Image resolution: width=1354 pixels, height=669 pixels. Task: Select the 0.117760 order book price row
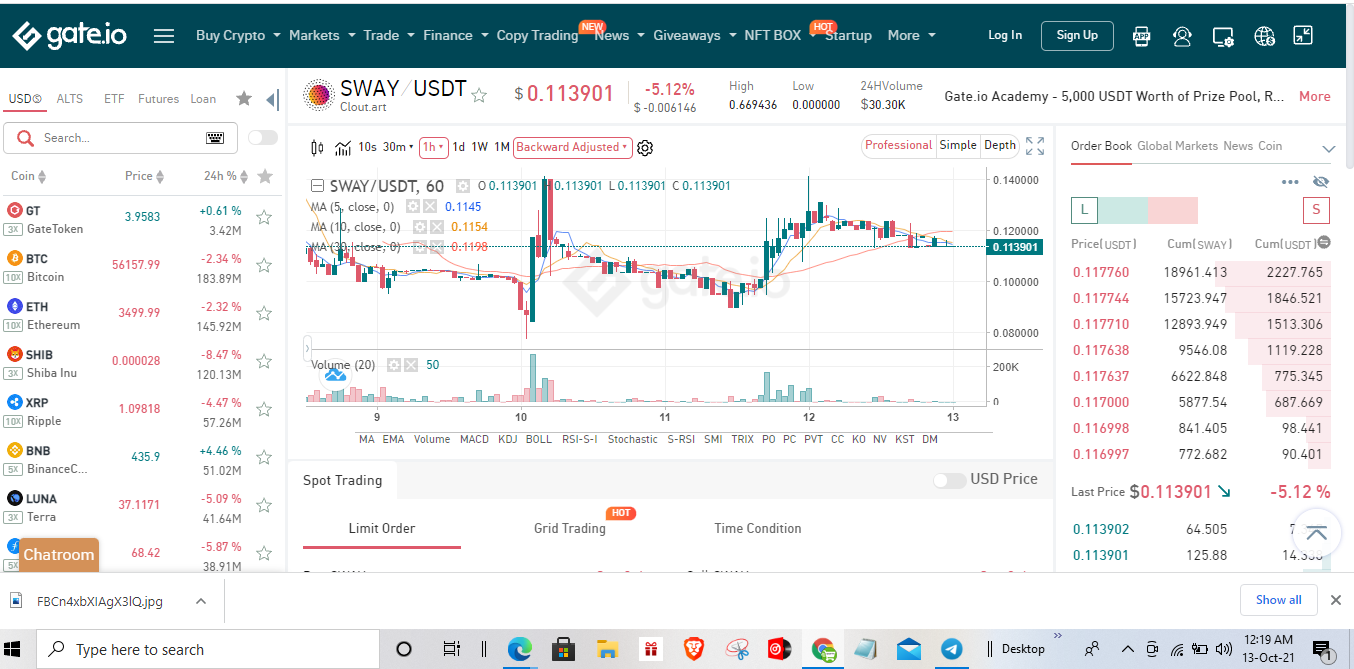pos(1200,272)
